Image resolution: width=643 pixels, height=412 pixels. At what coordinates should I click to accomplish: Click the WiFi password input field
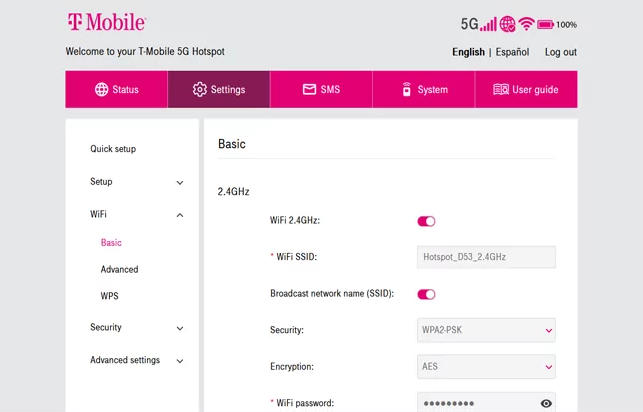(x=486, y=403)
